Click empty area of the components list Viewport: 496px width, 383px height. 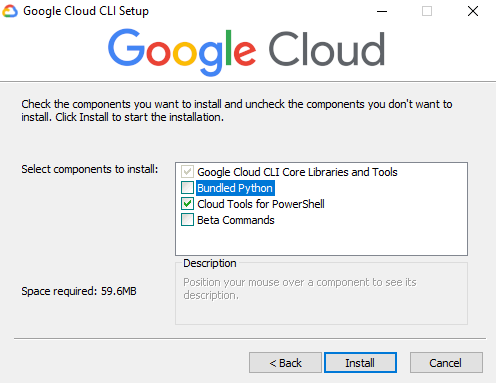pyautogui.click(x=321, y=241)
